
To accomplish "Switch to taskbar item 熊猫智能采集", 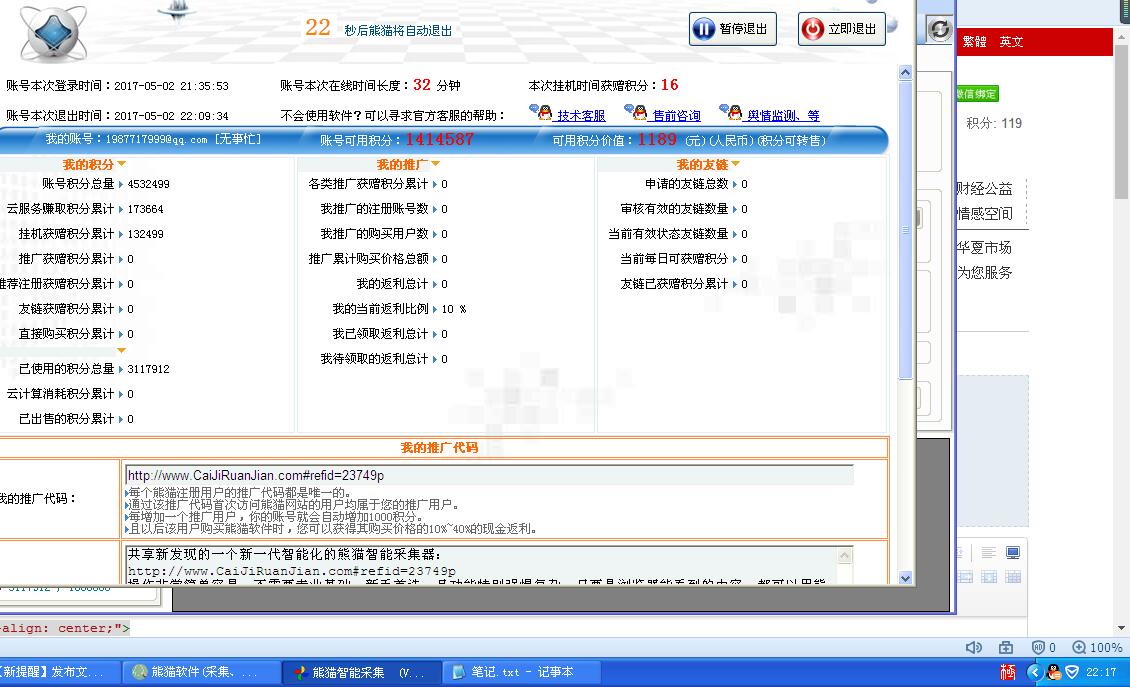I will pyautogui.click(x=360, y=672).
